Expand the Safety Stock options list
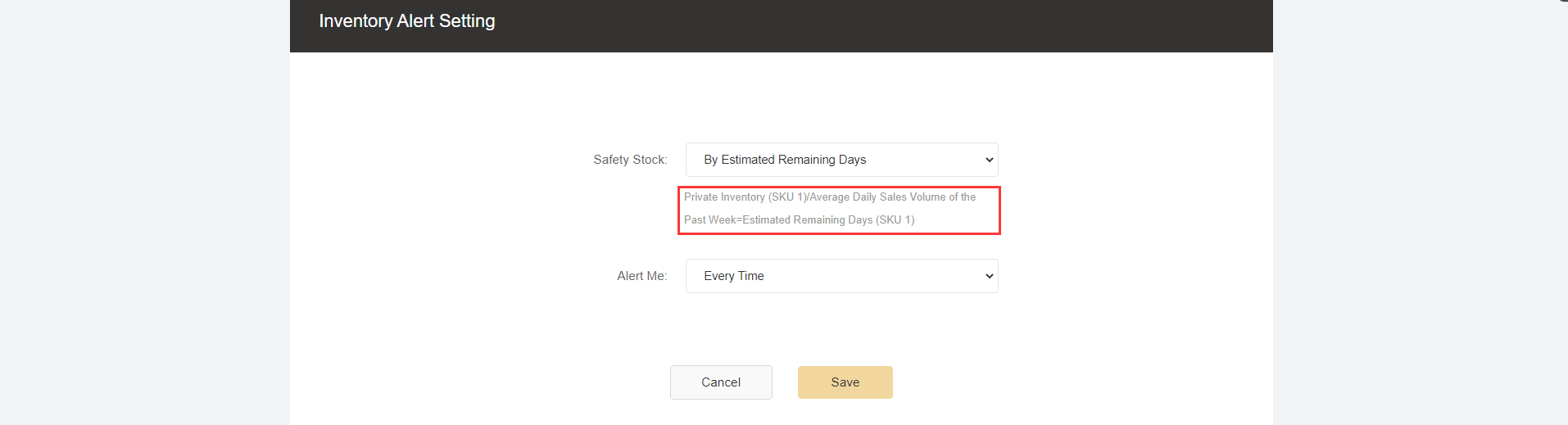 841,160
